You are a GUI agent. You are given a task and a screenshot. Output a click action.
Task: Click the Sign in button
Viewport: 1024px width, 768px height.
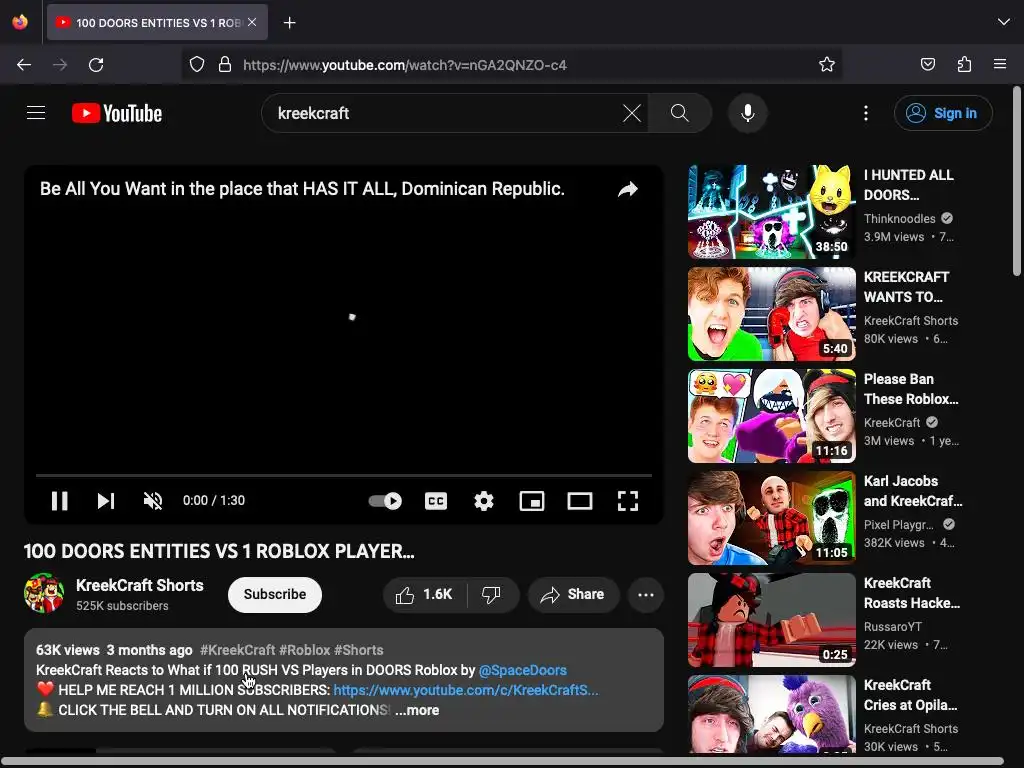click(x=943, y=113)
